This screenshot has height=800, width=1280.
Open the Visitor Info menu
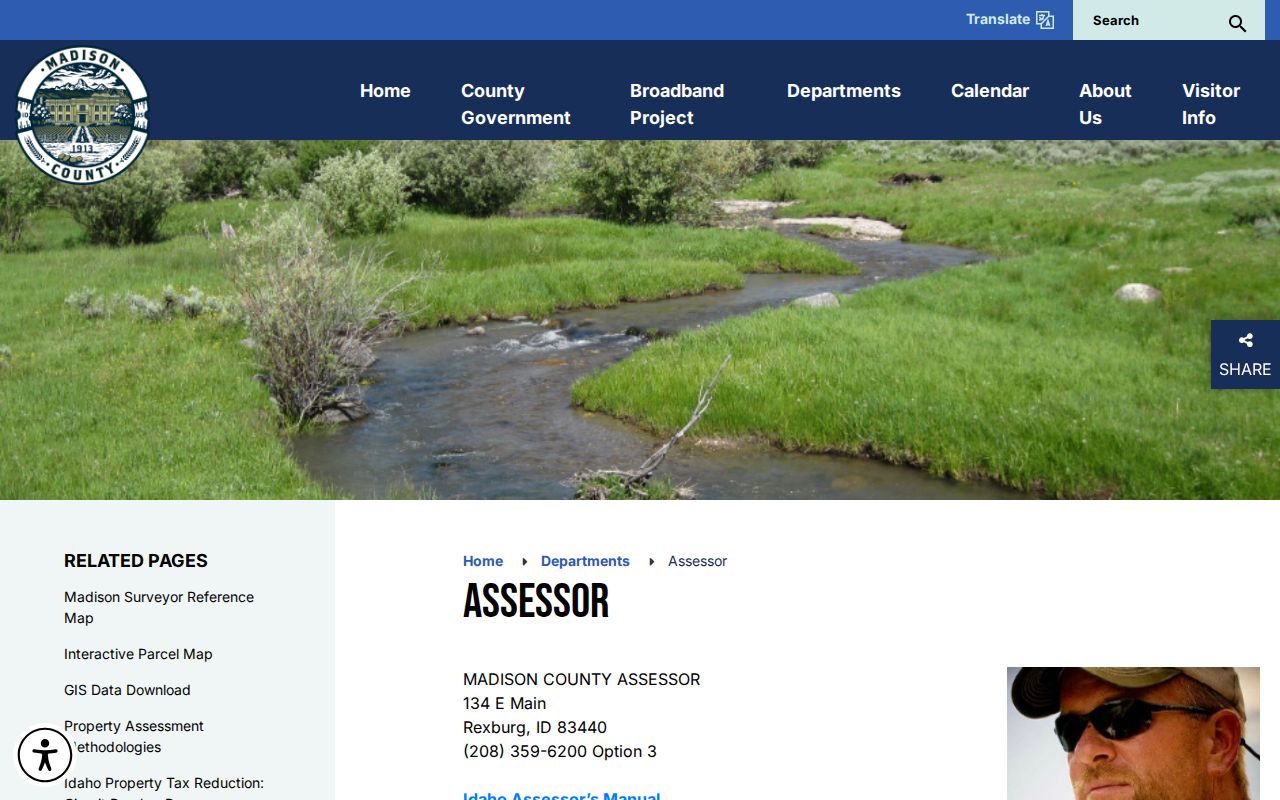1211,104
